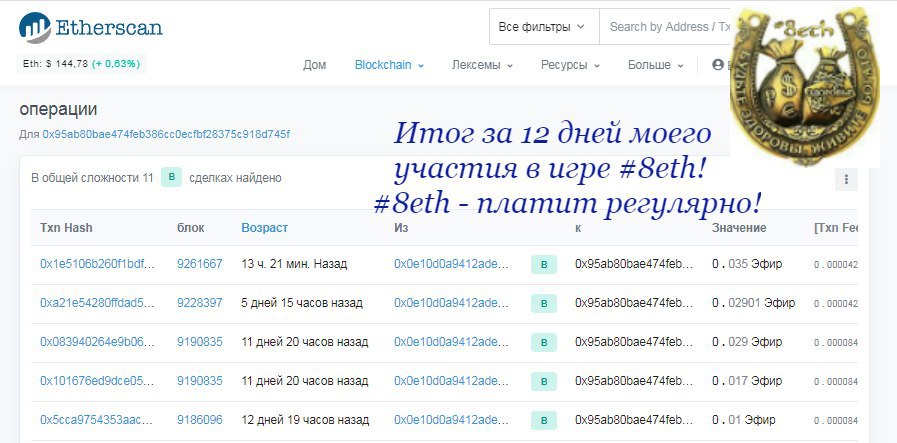Image resolution: width=897 pixels, height=443 pixels.
Task: Click recipient address in 0.035 Эфир row
Action: (634, 264)
